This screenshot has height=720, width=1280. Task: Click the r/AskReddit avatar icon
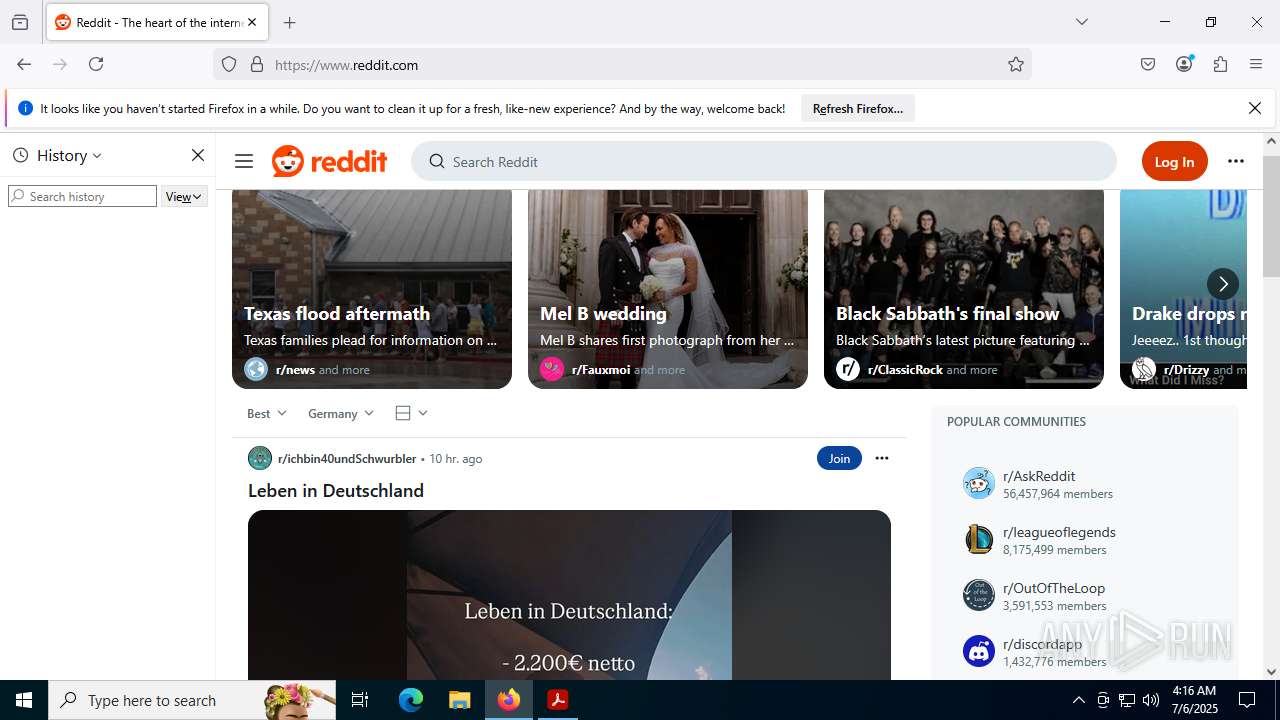tap(978, 483)
